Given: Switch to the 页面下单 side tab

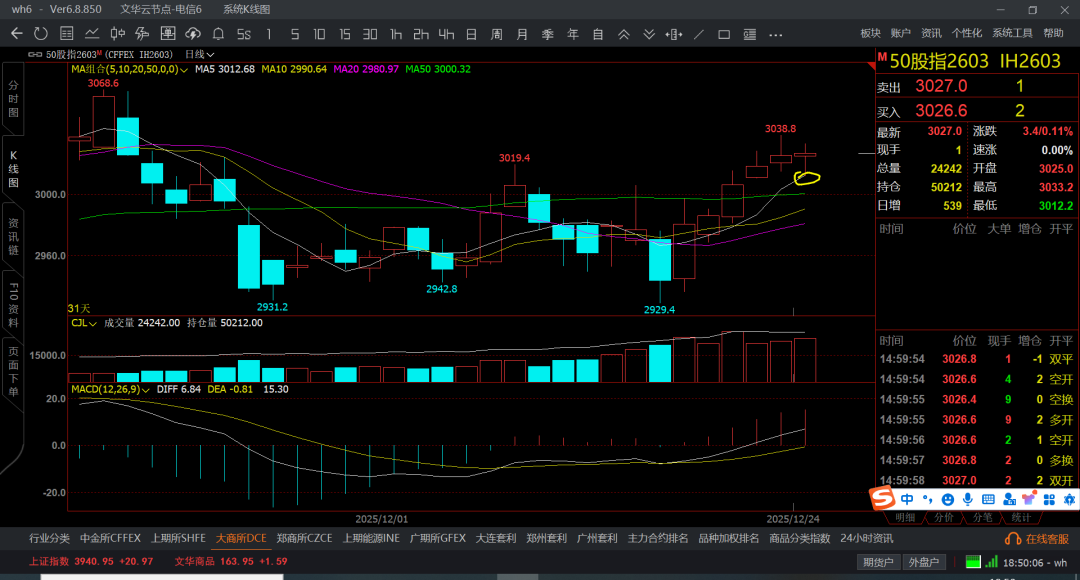Looking at the screenshot, I should (x=13, y=372).
